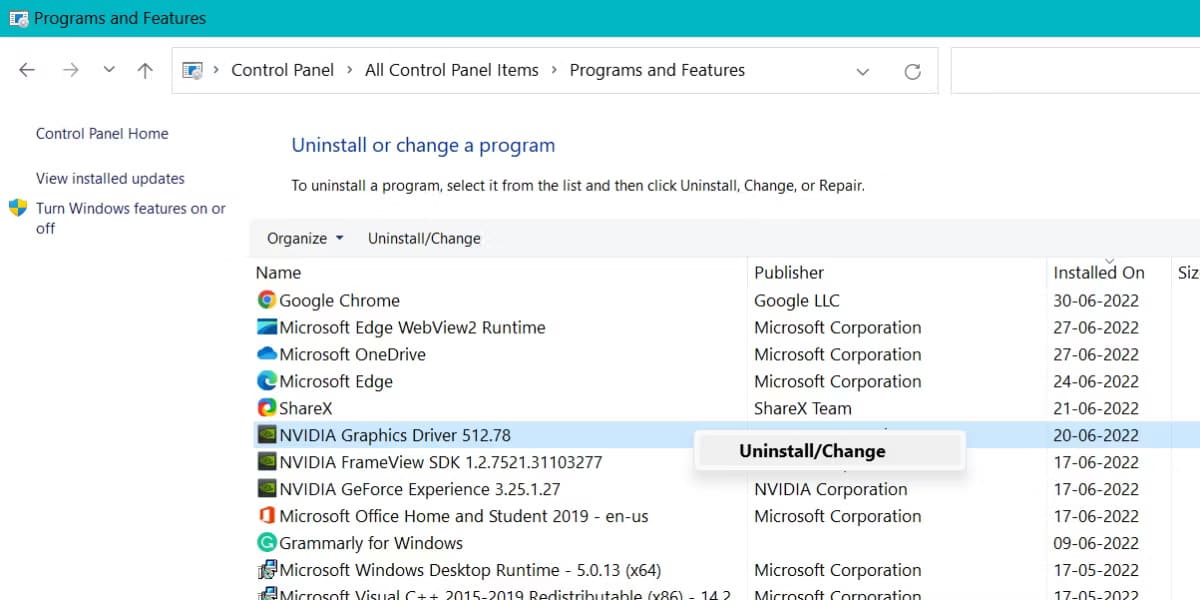Click the search box in Control Panel
Viewport: 1200px width, 600px height.
(x=1075, y=70)
